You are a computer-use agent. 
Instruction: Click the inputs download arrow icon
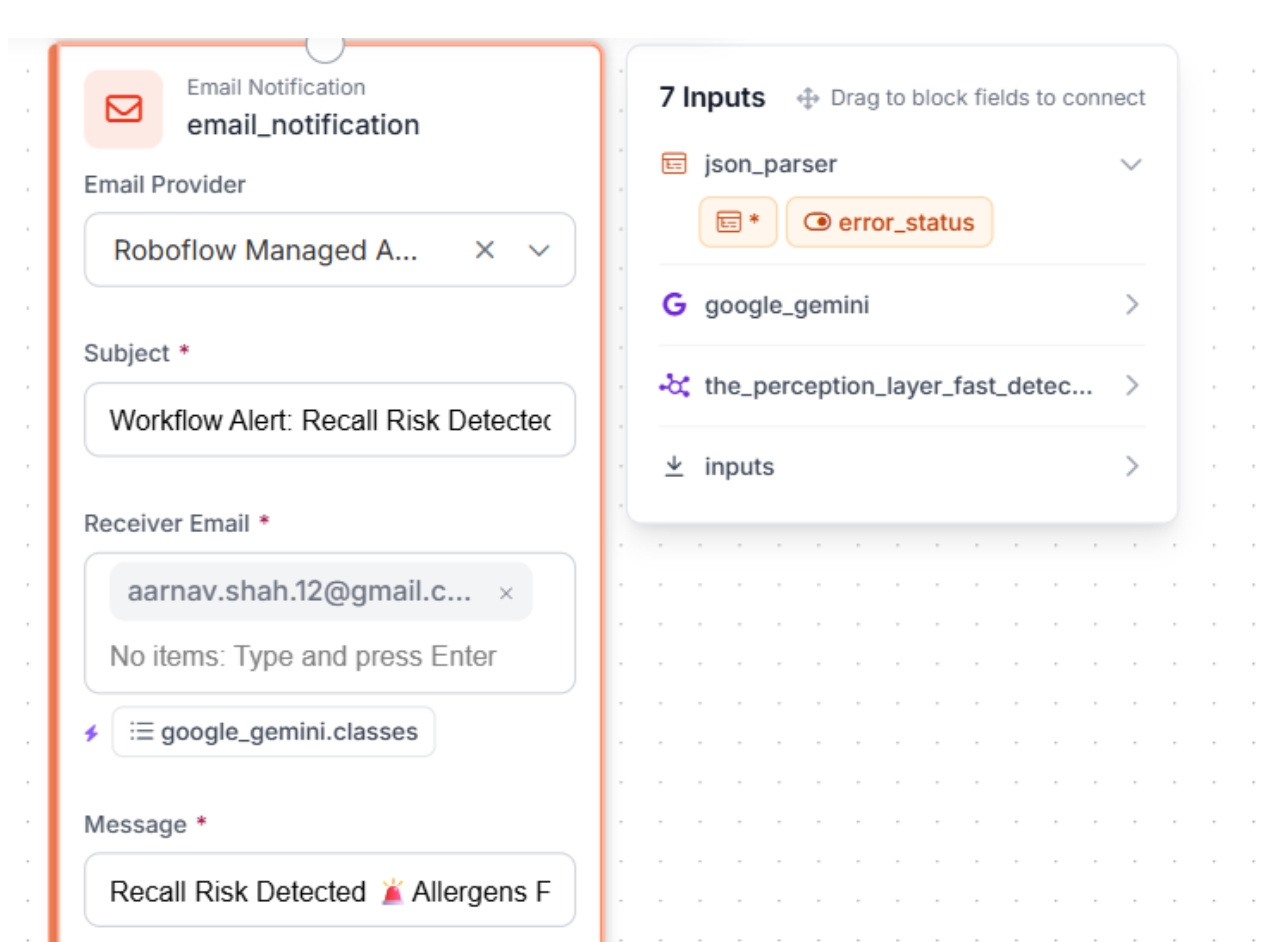click(674, 467)
